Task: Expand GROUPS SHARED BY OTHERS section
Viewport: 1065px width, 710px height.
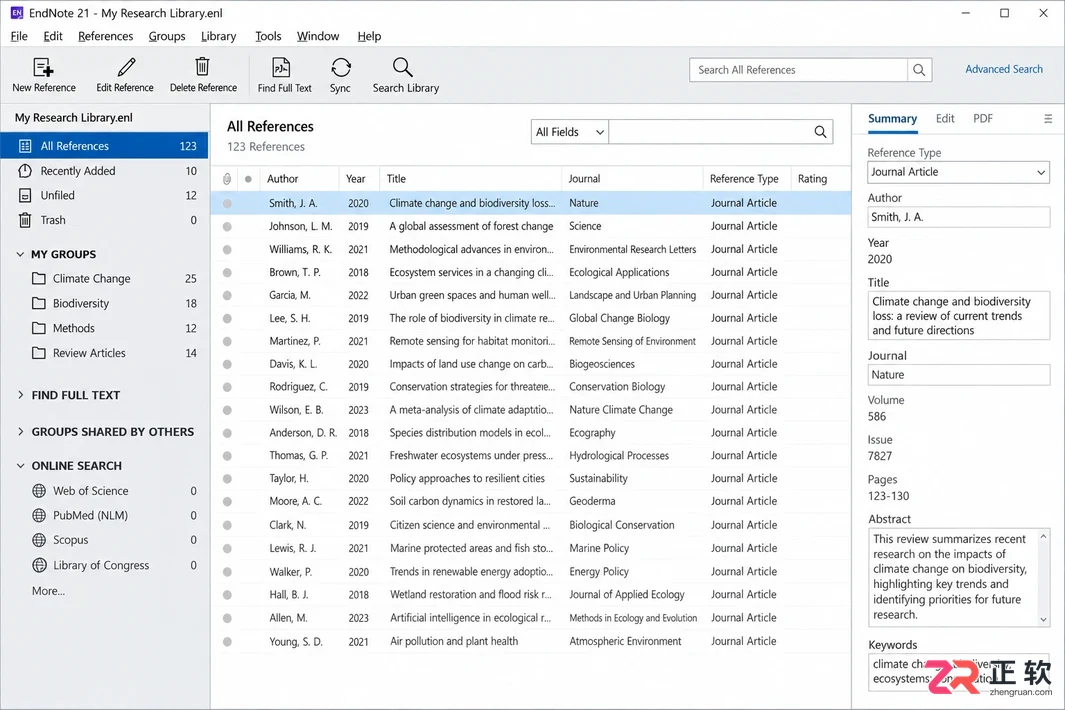Action: click(x=20, y=431)
